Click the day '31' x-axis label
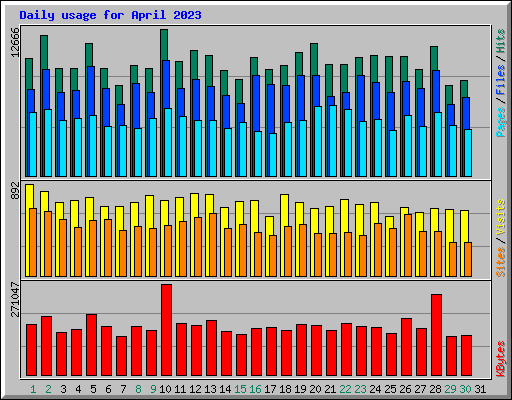This screenshot has height=400, width=512. click(x=480, y=389)
